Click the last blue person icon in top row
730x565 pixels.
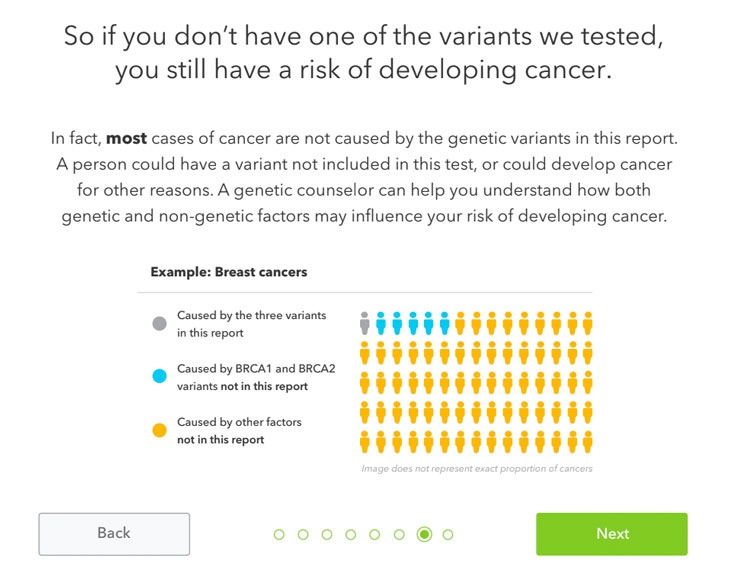click(444, 323)
